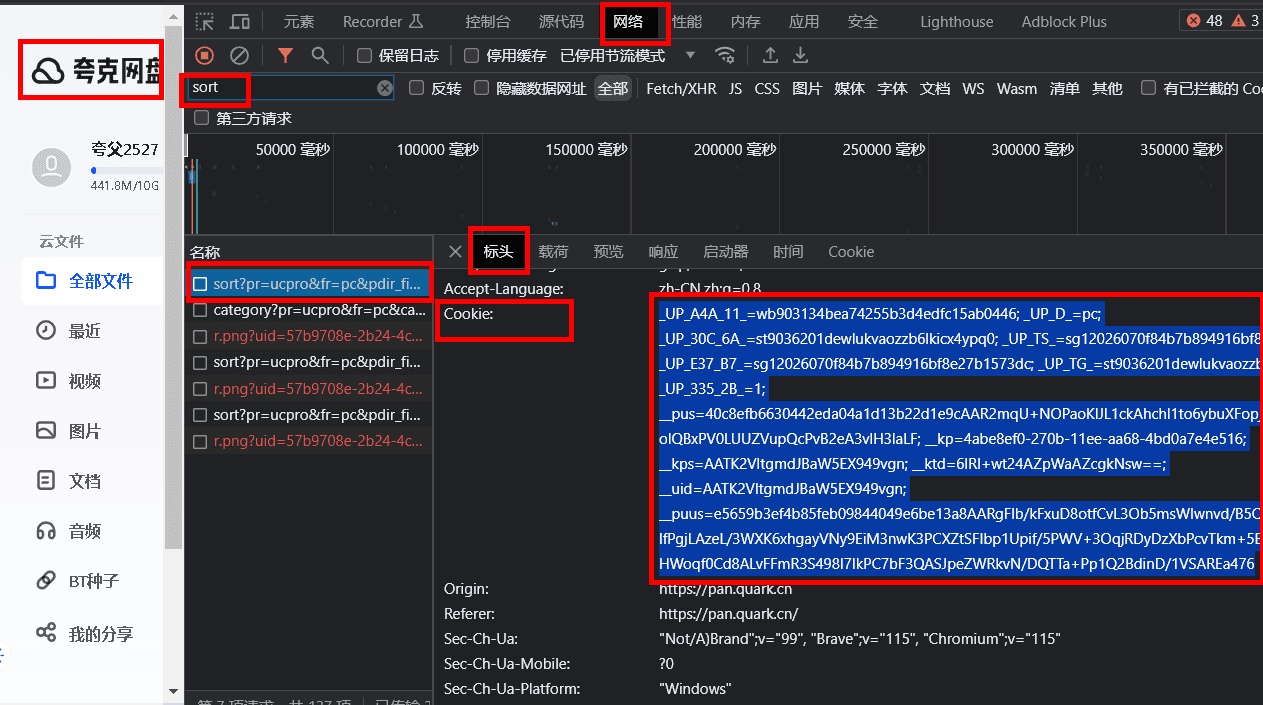
Task: Toggle device toolbar emulation icon
Action: click(x=240, y=21)
